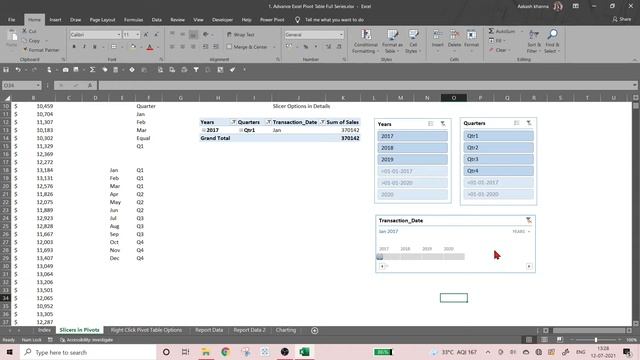Open the Quarters column filter dropdown

[x=268, y=122]
